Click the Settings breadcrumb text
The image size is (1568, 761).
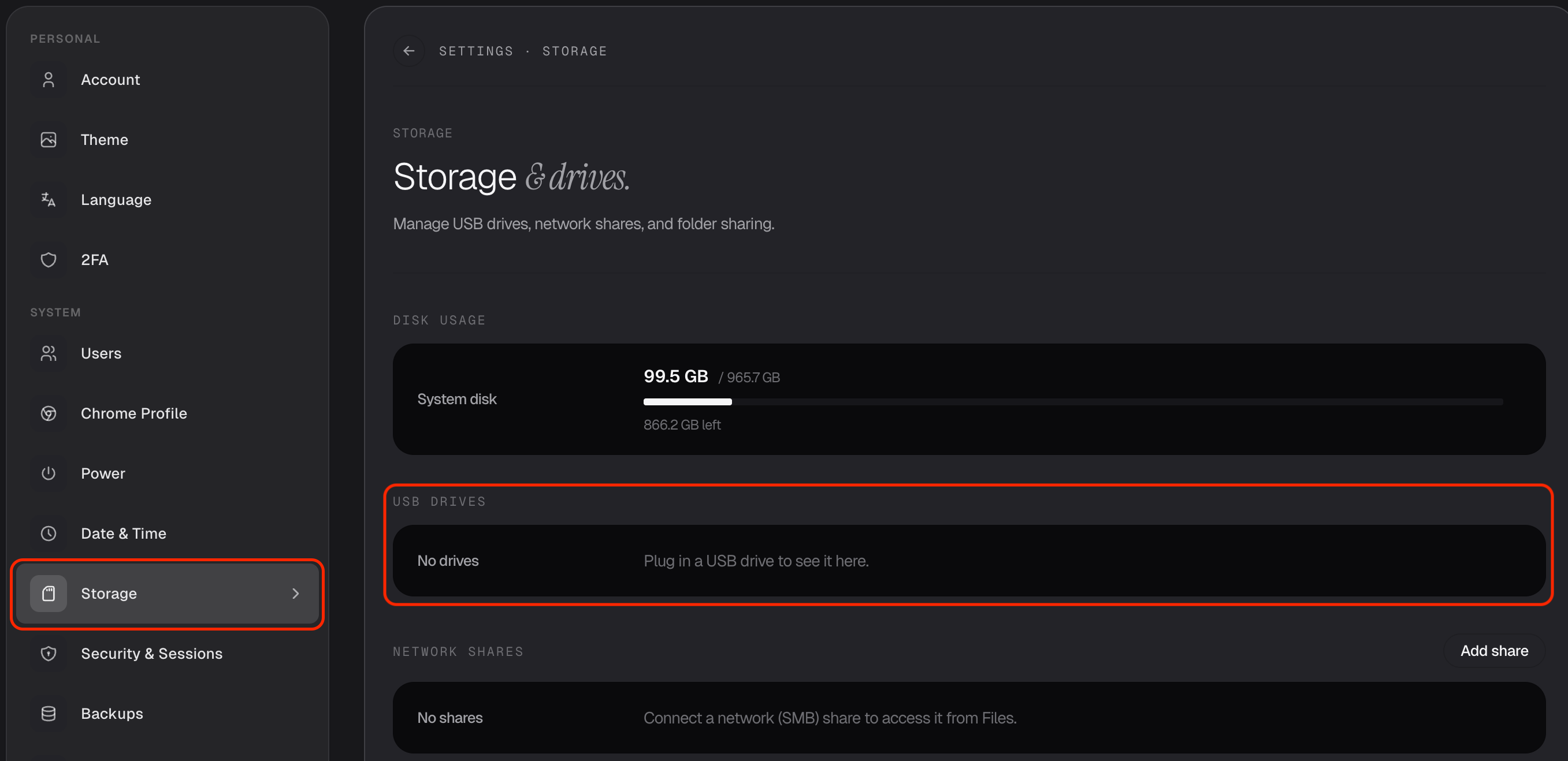click(x=476, y=51)
